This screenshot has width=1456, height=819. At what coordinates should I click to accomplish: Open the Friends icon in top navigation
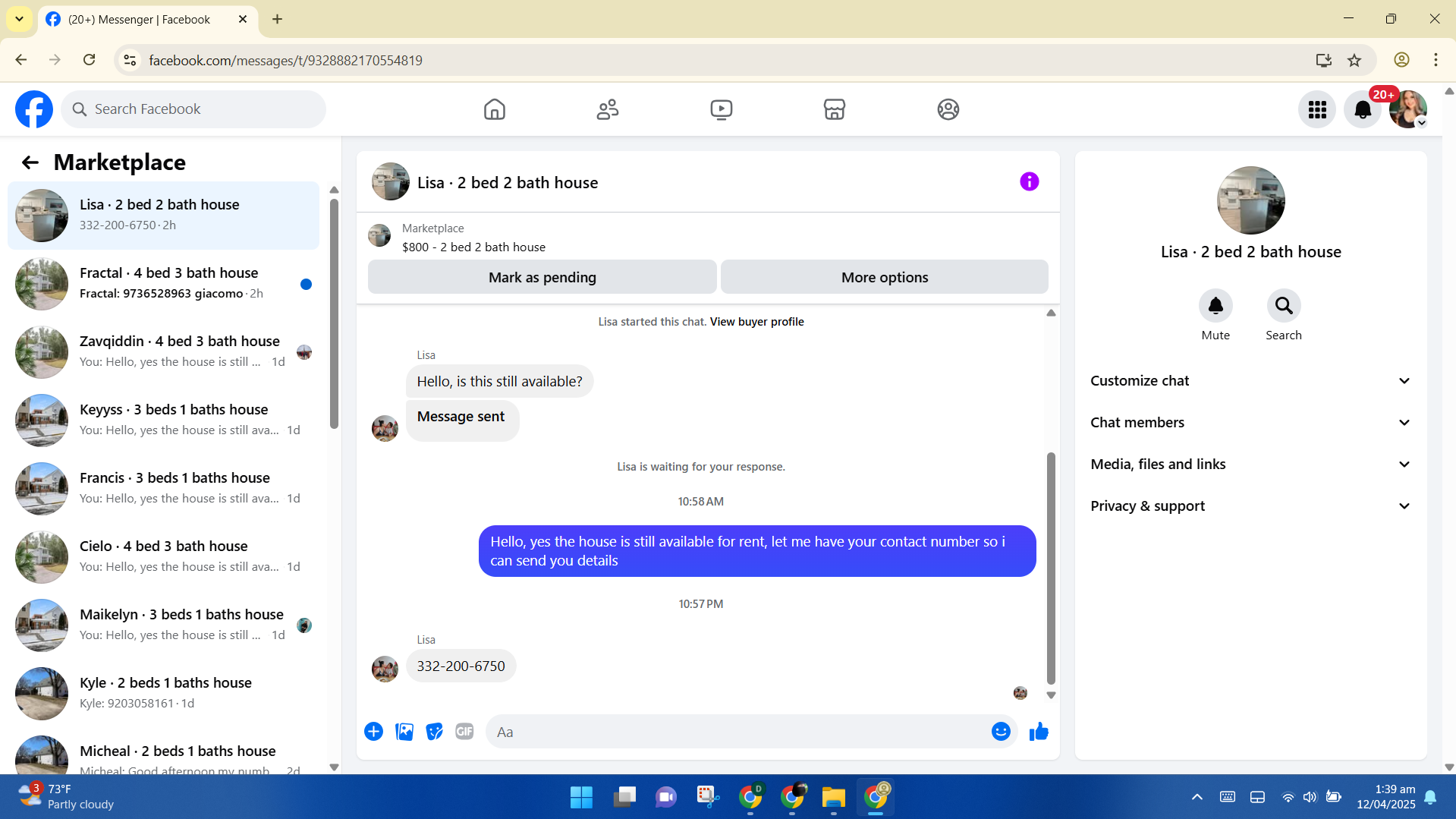click(x=608, y=109)
